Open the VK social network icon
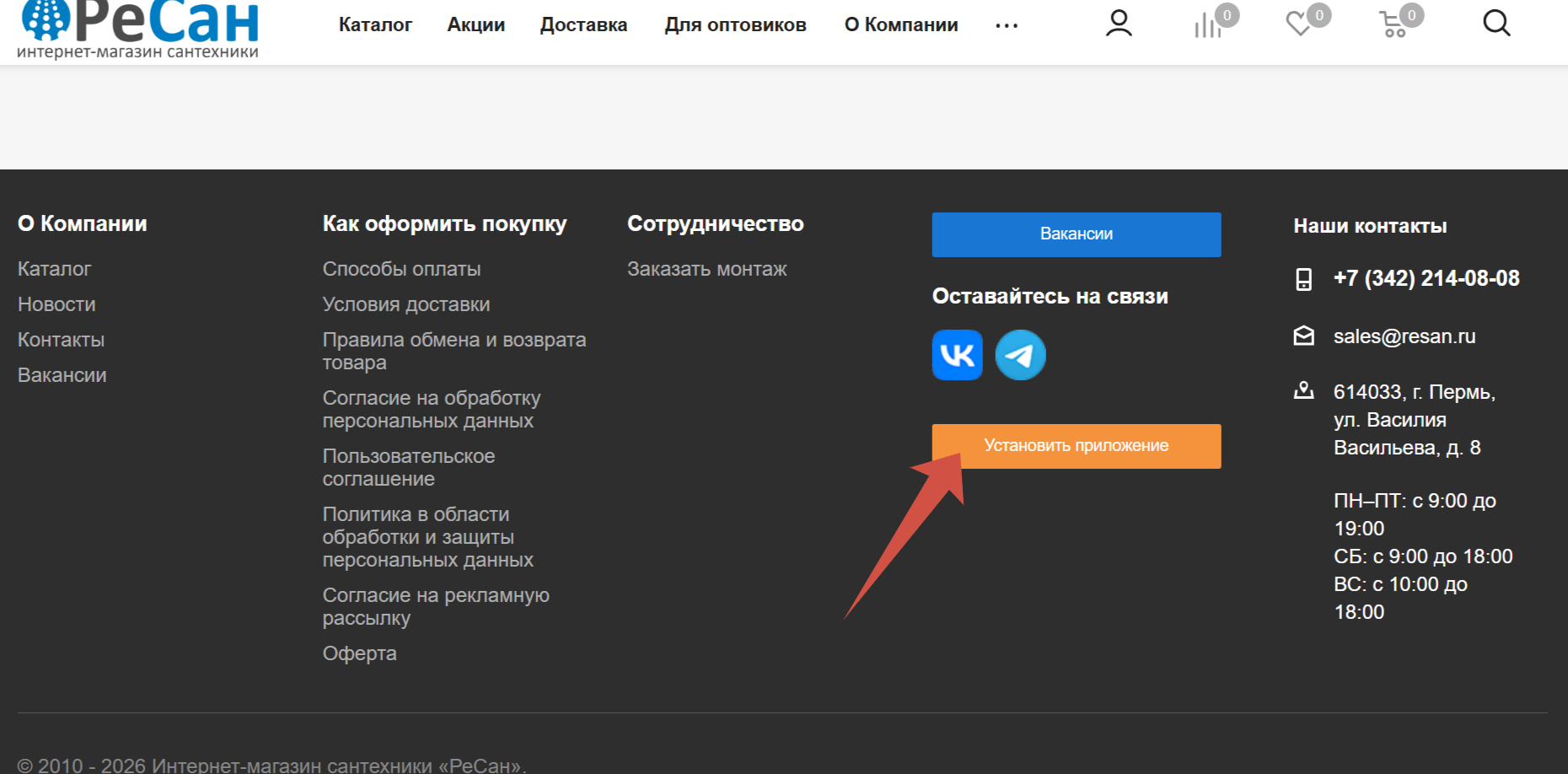 point(957,355)
